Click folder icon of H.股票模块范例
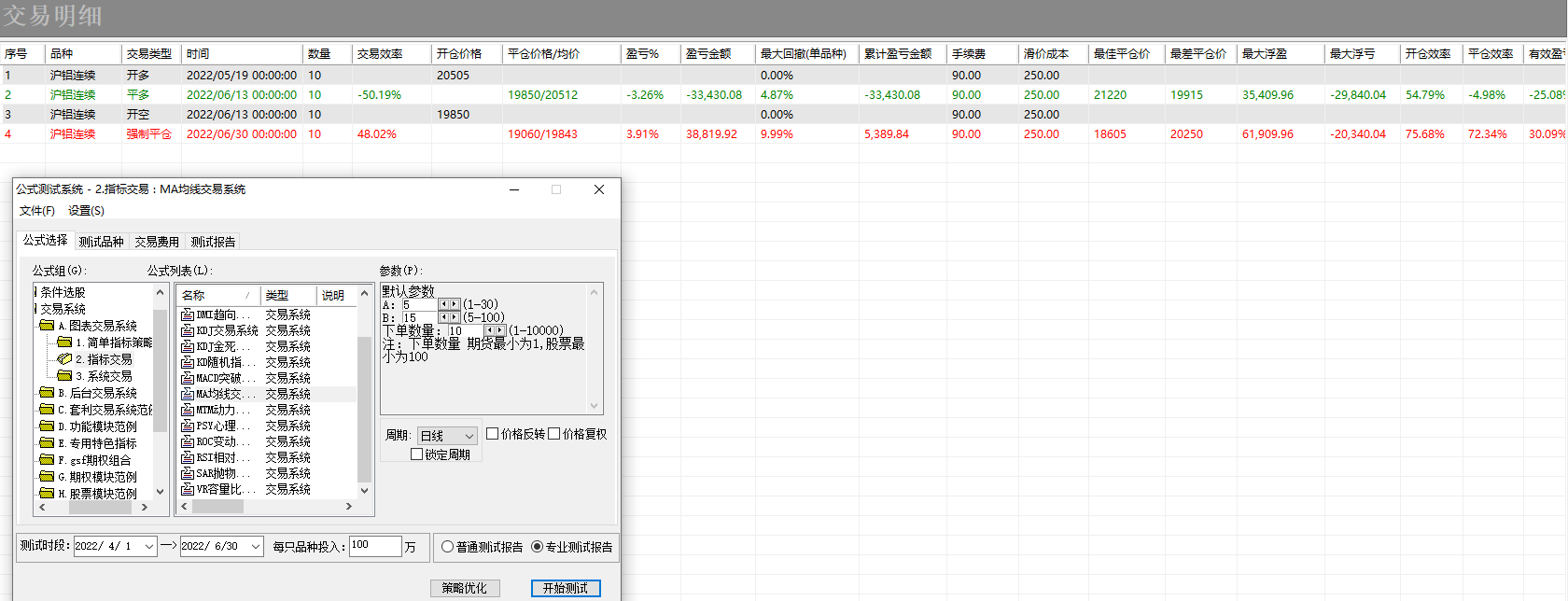Screen dimensions: 1568x601 47,494
